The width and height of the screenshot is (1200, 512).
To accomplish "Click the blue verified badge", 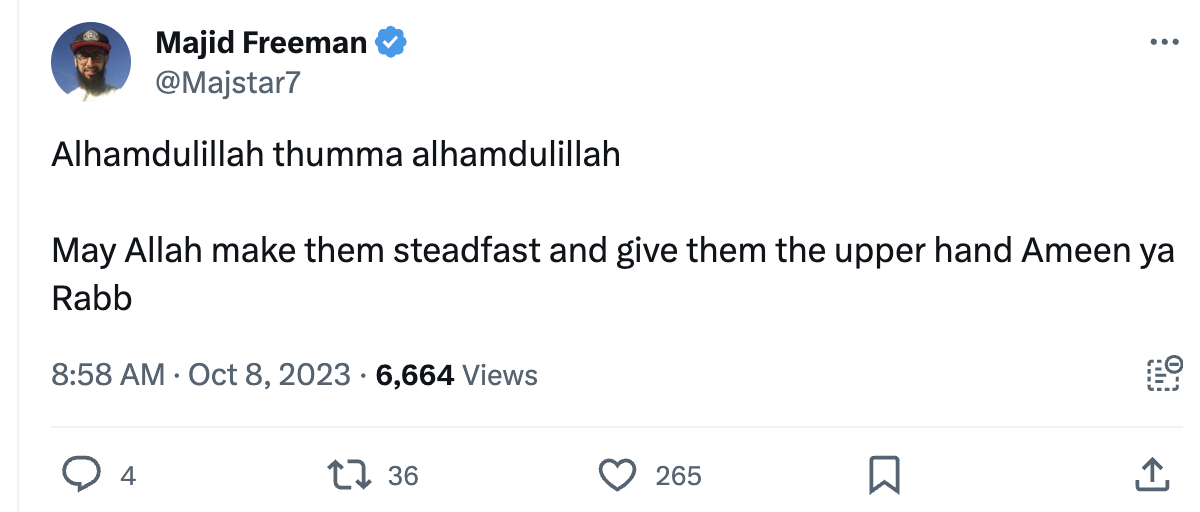I will point(390,43).
